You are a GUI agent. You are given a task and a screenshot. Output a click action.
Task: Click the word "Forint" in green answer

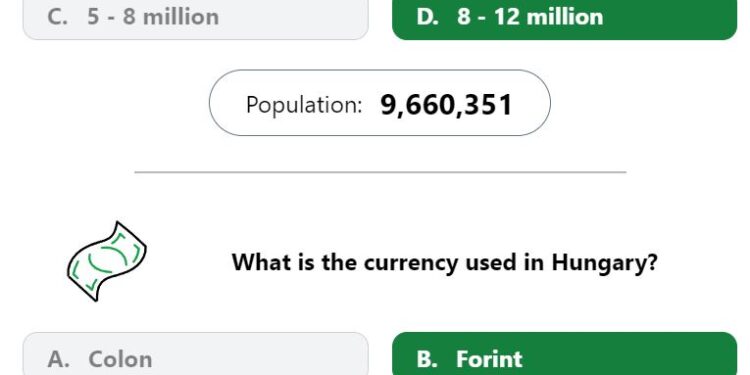tap(489, 359)
